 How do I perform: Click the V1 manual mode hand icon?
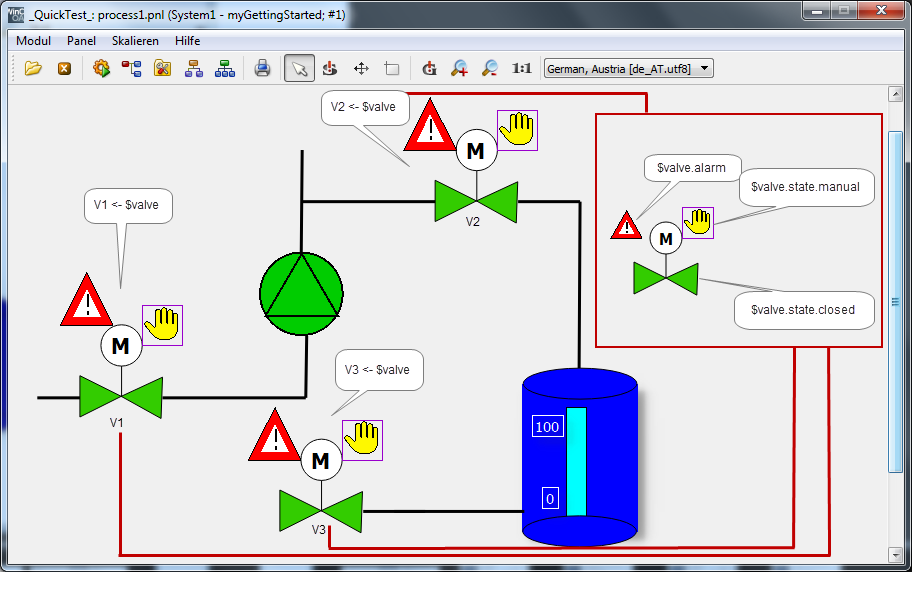tap(162, 325)
